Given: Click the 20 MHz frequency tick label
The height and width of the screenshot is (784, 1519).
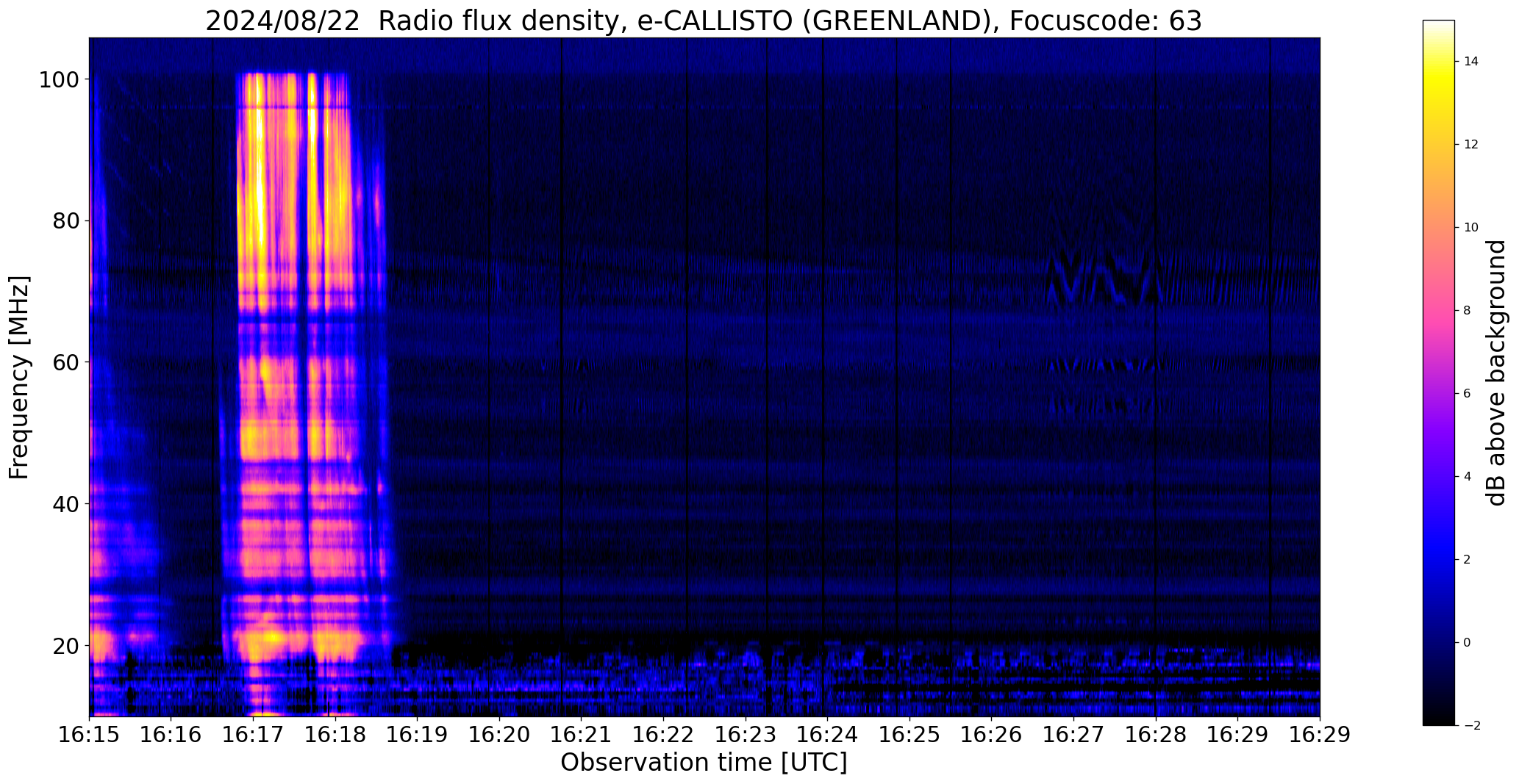Looking at the screenshot, I should click(65, 645).
